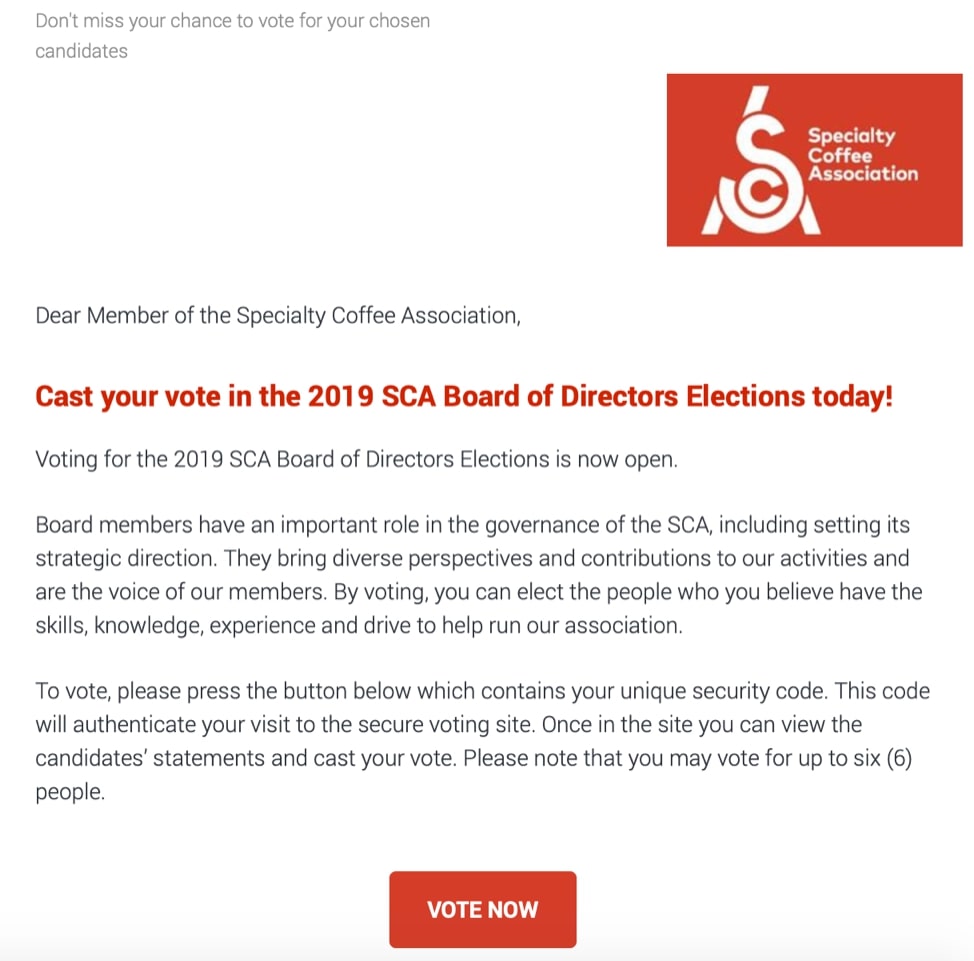Click the Specialty Coffee Association logo text
The height and width of the screenshot is (961, 974).
click(862, 155)
